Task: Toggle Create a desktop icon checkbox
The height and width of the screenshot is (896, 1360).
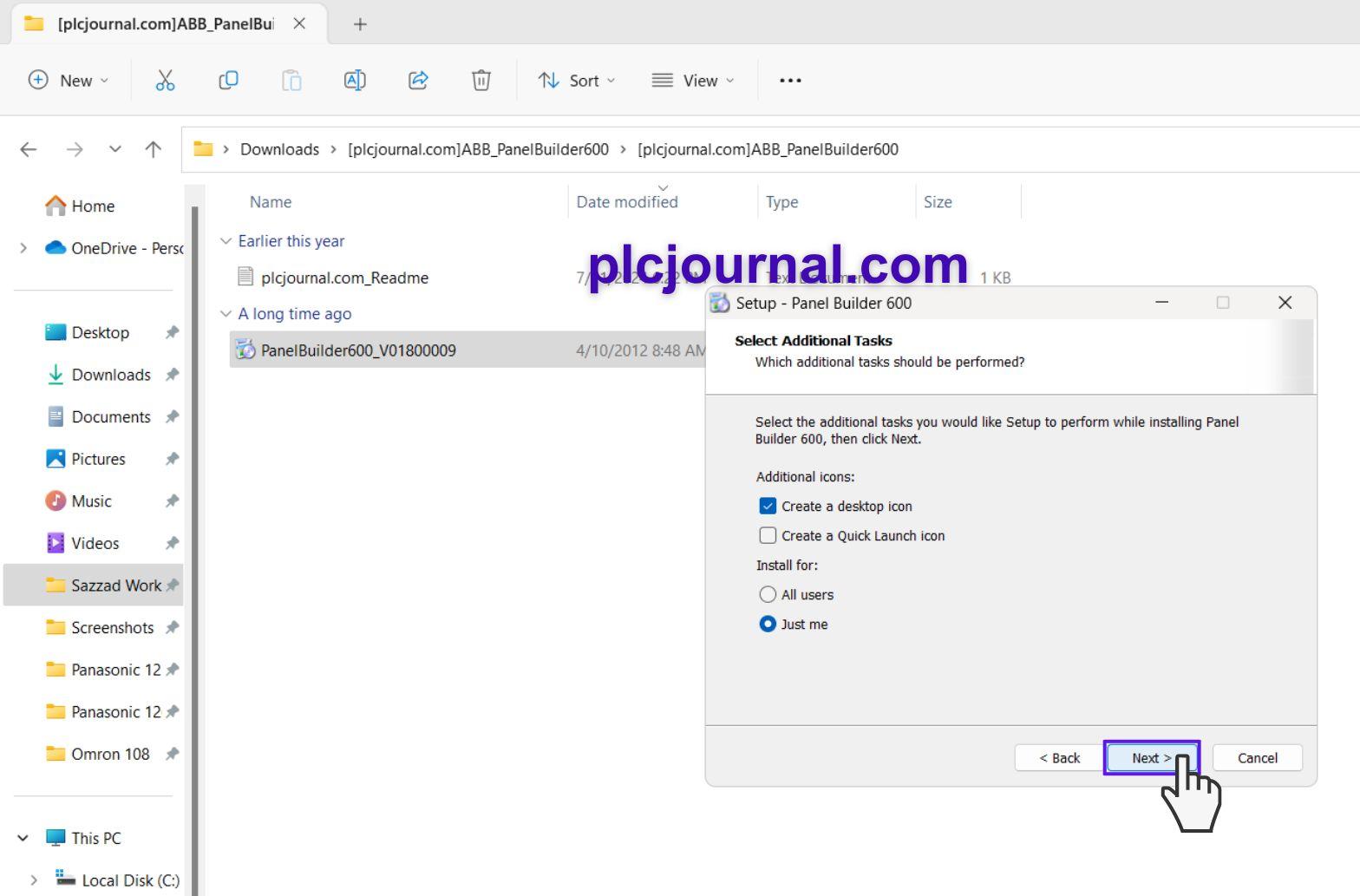Action: pos(768,506)
